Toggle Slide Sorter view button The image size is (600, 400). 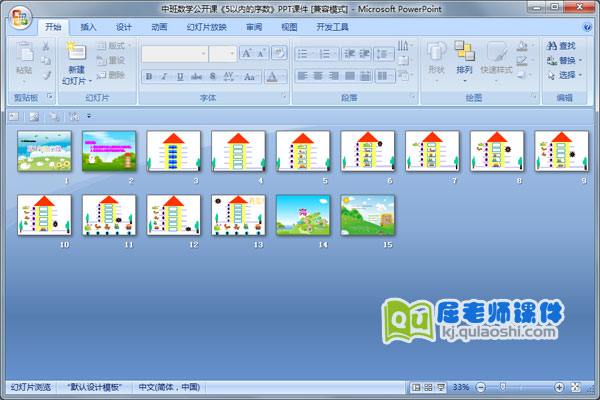tap(428, 387)
